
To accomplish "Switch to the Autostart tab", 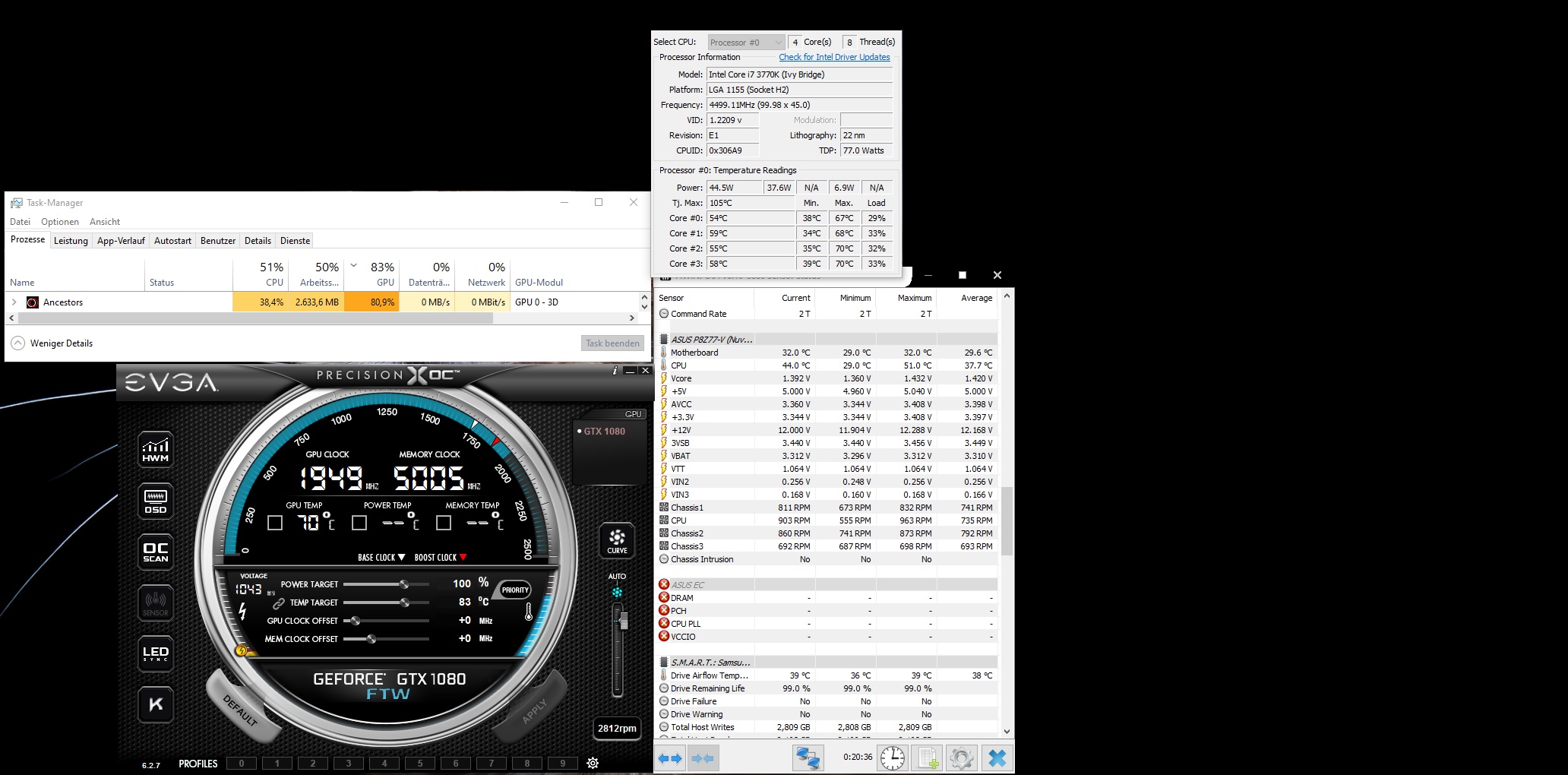I will (172, 241).
